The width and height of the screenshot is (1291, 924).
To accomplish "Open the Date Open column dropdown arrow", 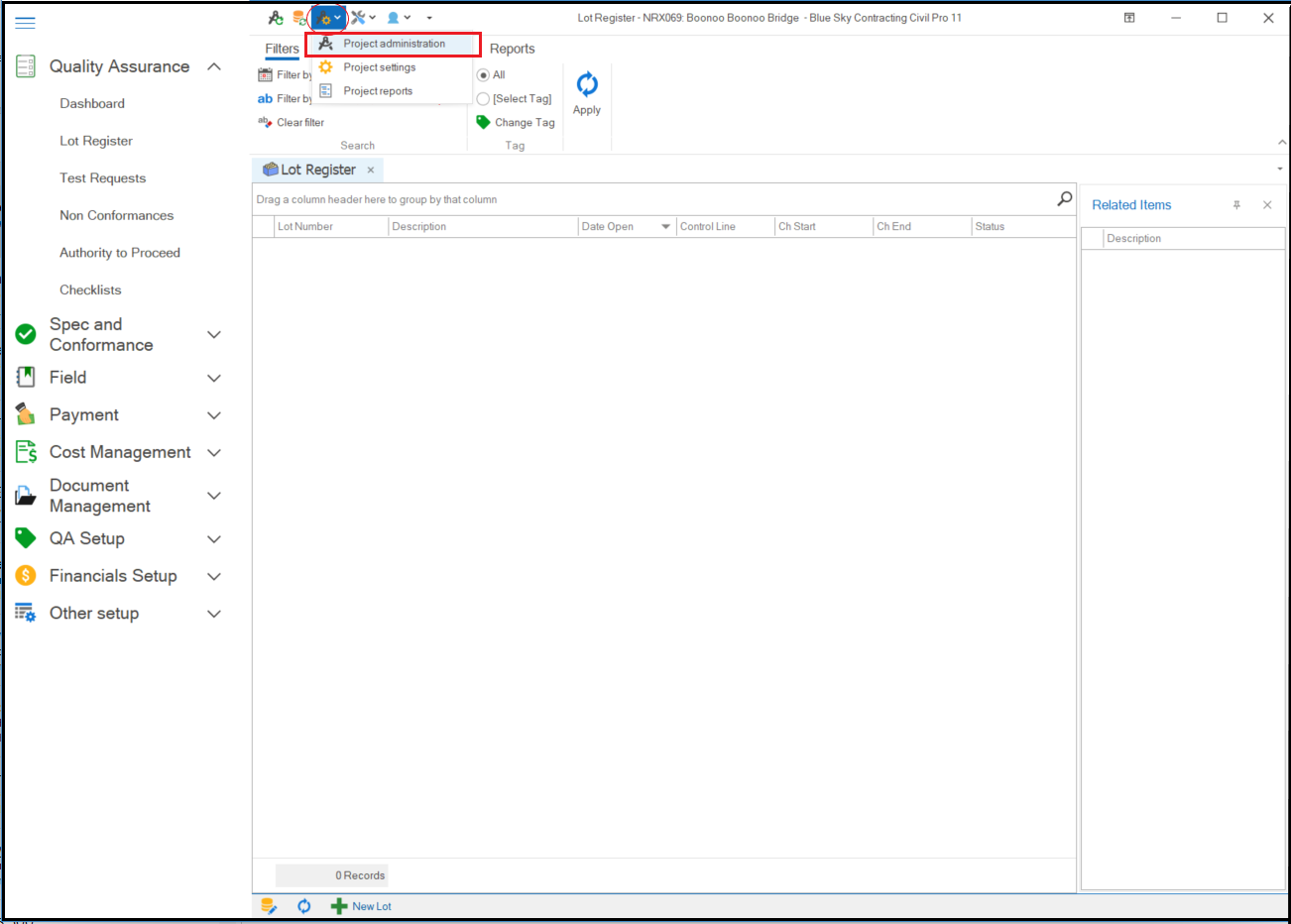I will [x=665, y=227].
